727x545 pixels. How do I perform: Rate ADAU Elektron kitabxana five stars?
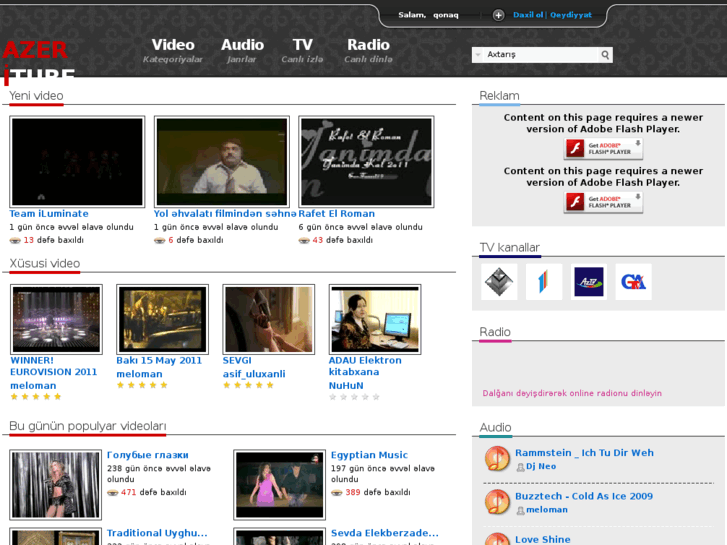click(x=376, y=397)
